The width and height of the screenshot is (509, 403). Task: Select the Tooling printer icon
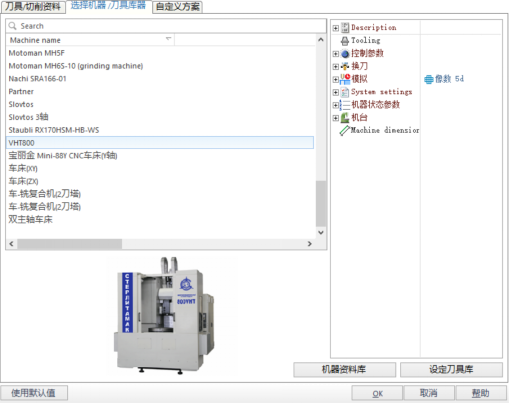345,41
